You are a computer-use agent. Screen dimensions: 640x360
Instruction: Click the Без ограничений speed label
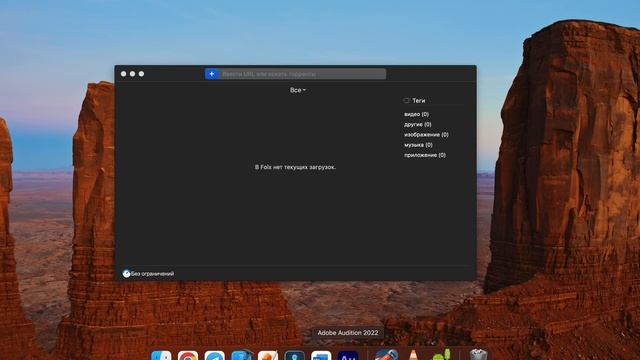(x=153, y=274)
